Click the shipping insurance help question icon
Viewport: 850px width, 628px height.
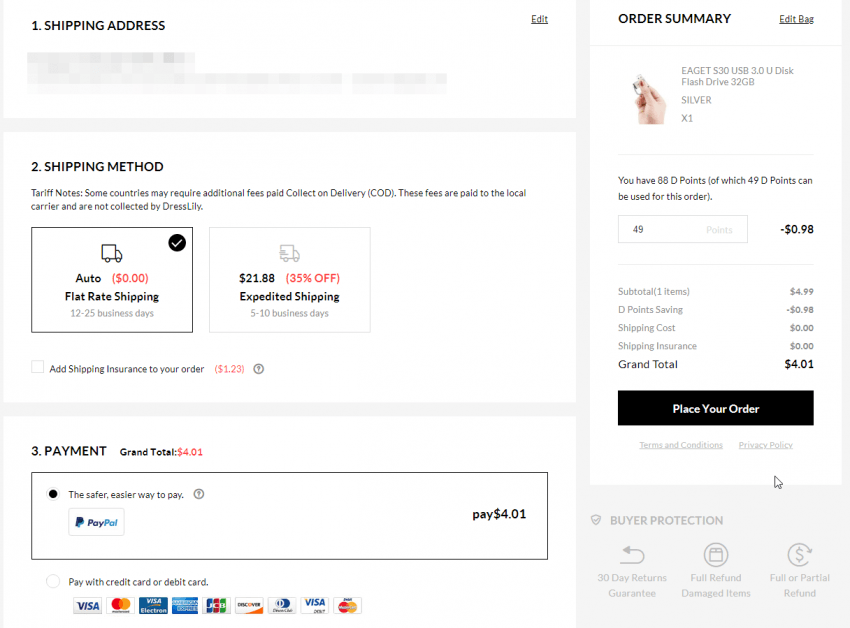click(259, 369)
